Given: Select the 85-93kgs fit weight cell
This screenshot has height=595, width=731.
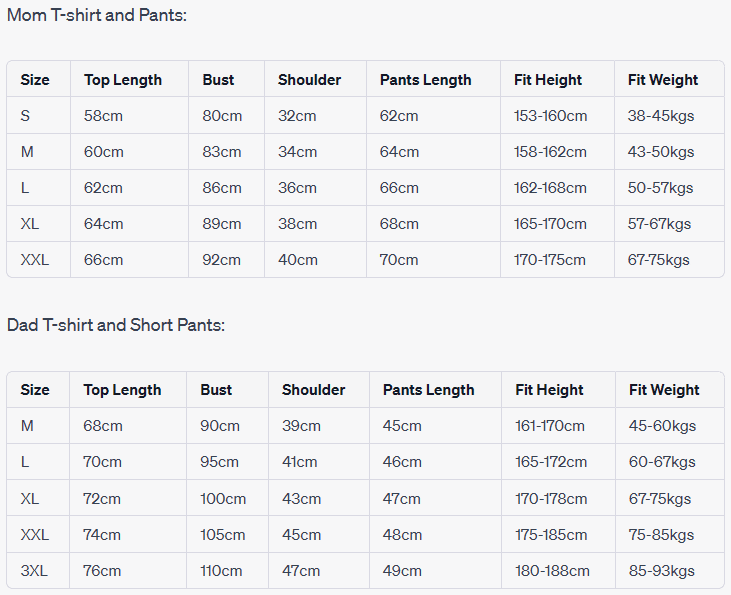Looking at the screenshot, I should tap(662, 571).
